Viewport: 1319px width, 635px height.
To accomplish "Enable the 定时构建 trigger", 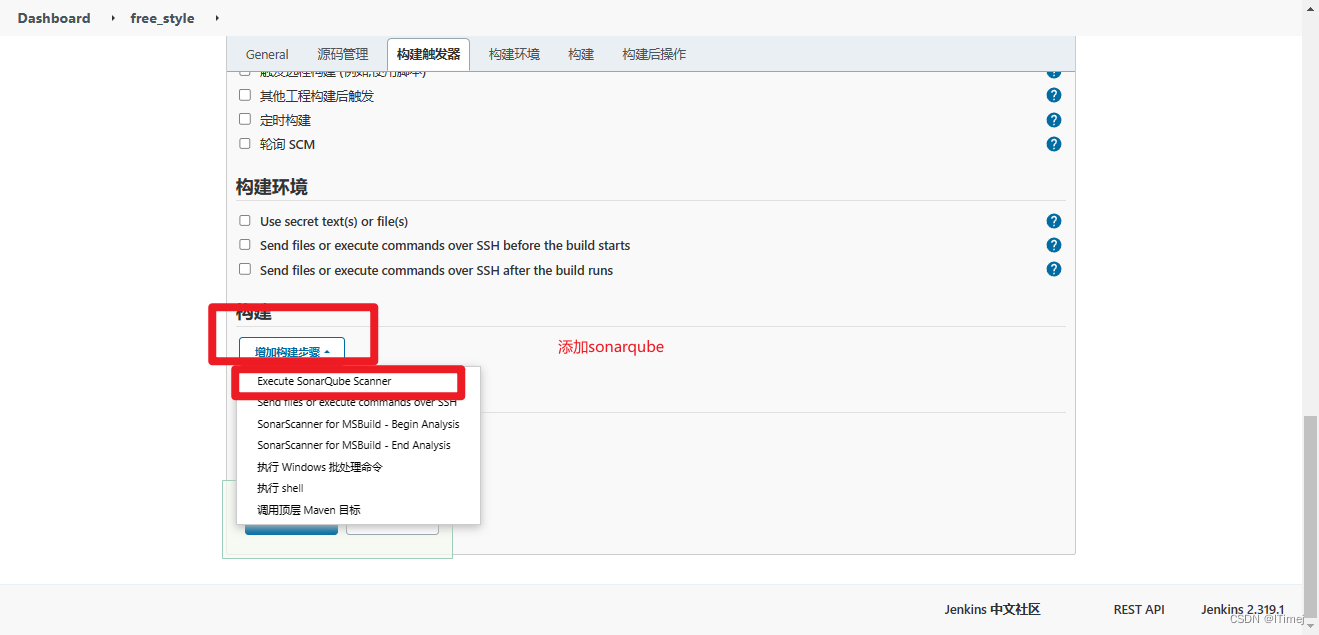I will 245,119.
